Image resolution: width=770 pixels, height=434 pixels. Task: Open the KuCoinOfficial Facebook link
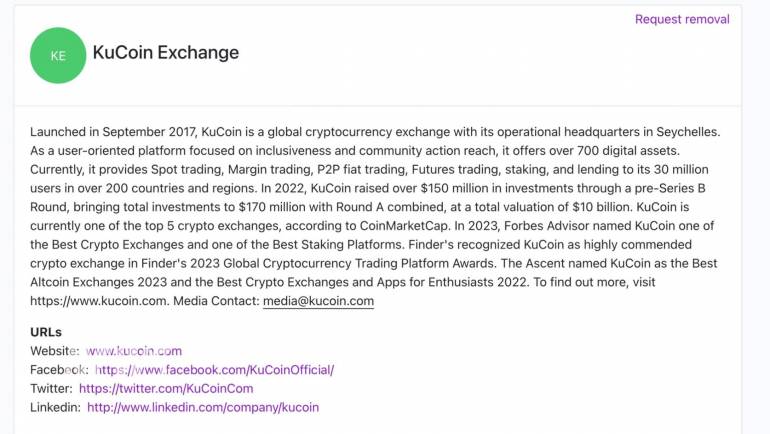coord(214,370)
